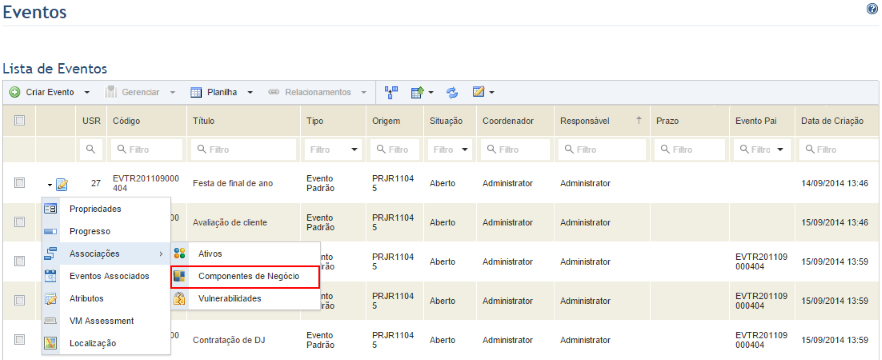
Task: Check the Contratação de DJ row
Action: click(x=19, y=340)
